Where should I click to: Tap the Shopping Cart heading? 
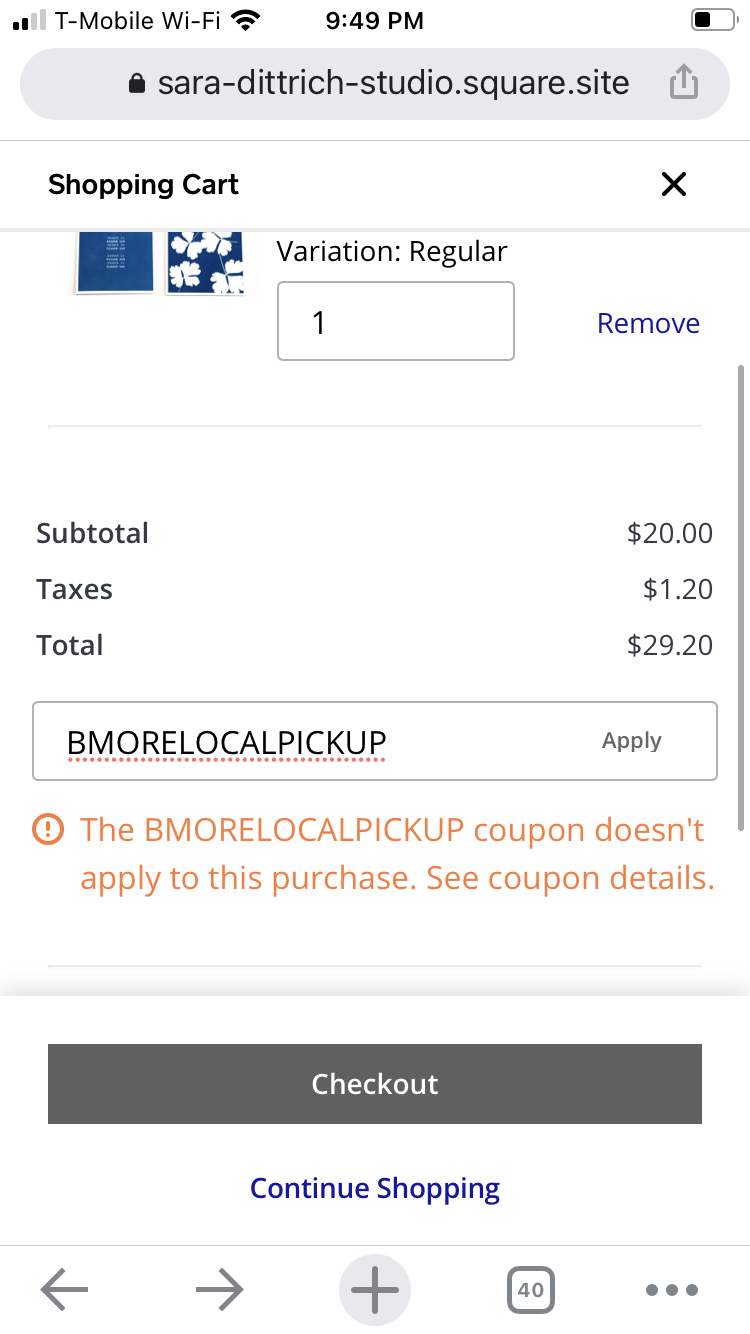(x=143, y=184)
